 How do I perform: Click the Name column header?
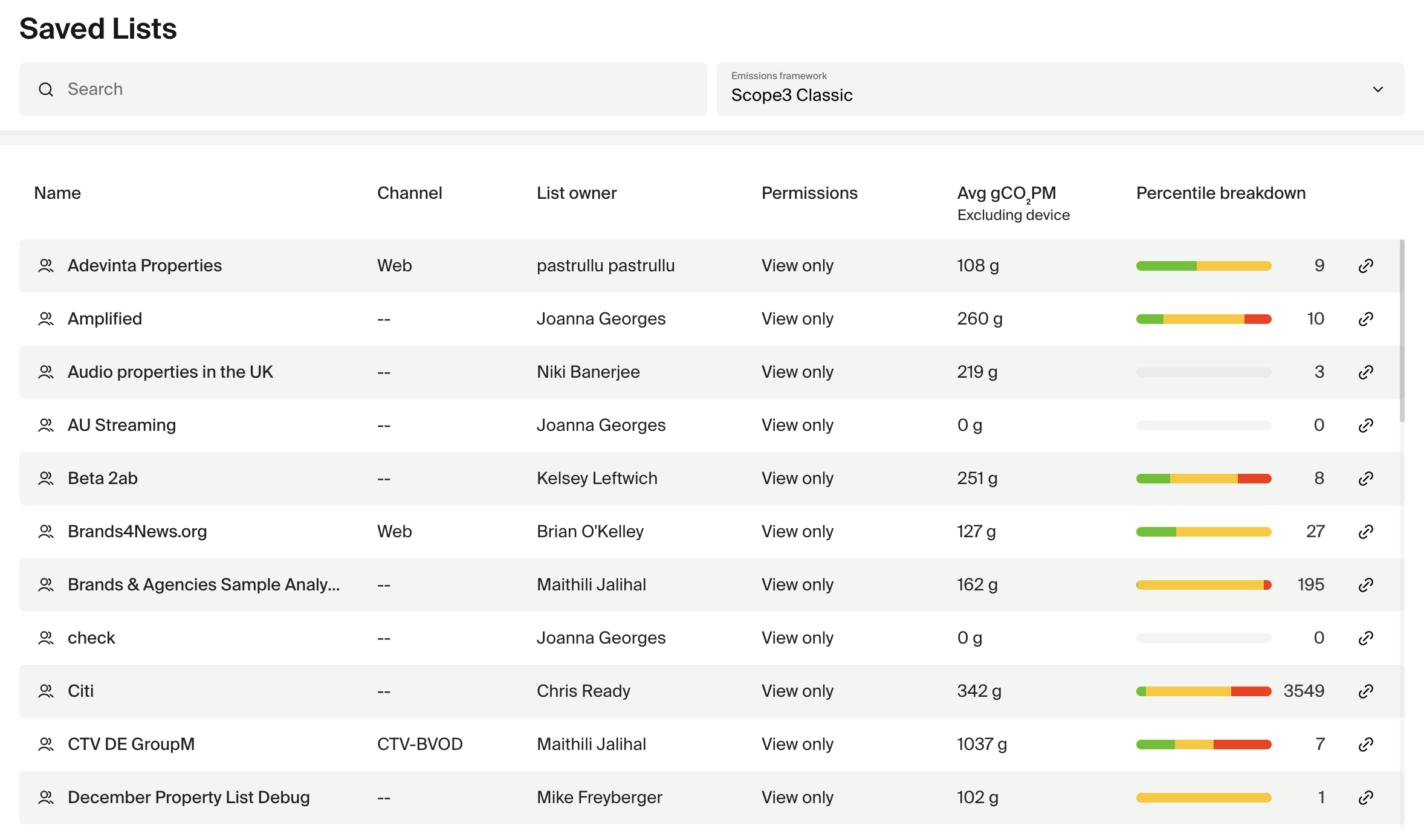click(57, 193)
